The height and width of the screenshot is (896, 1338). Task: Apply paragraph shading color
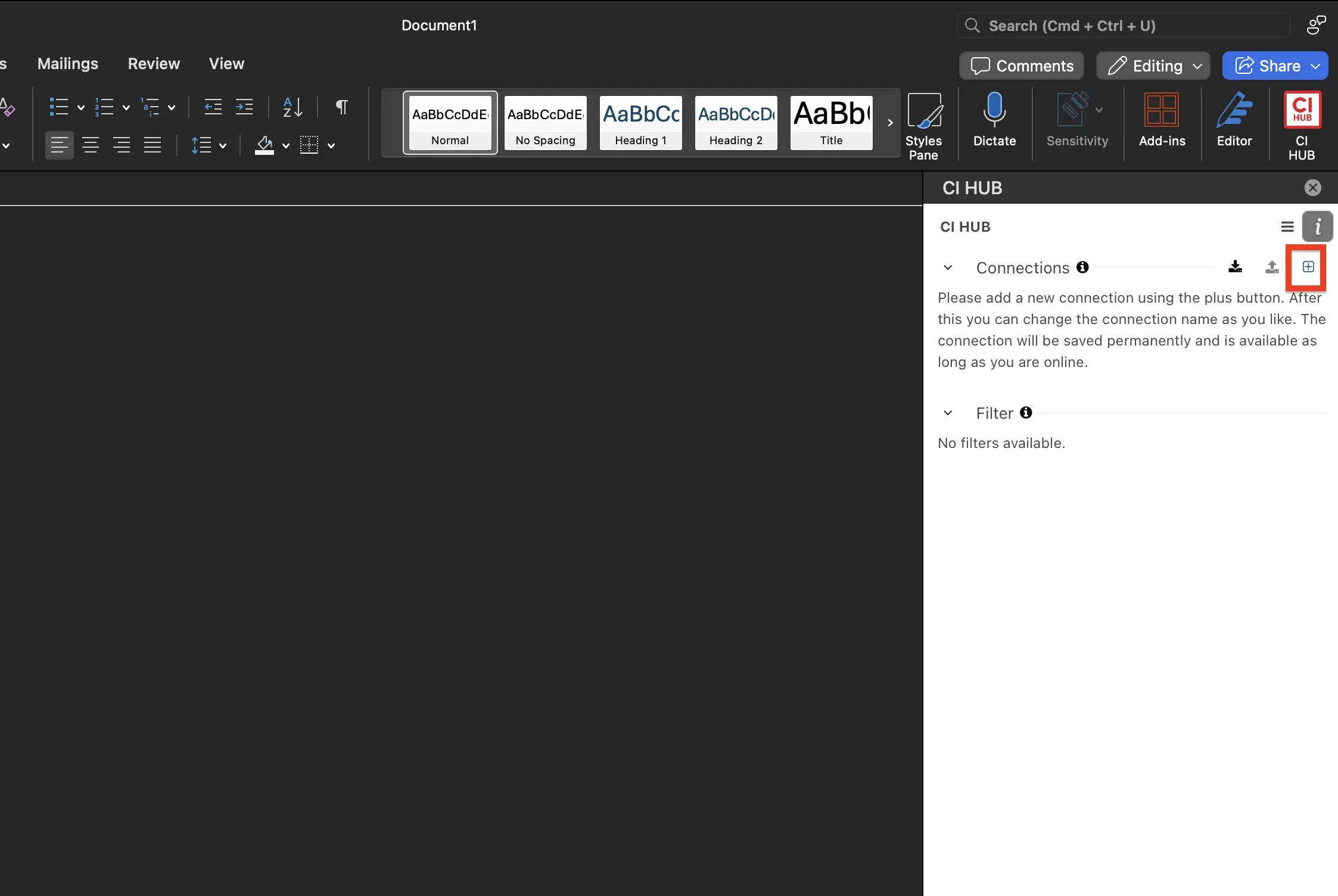point(265,145)
